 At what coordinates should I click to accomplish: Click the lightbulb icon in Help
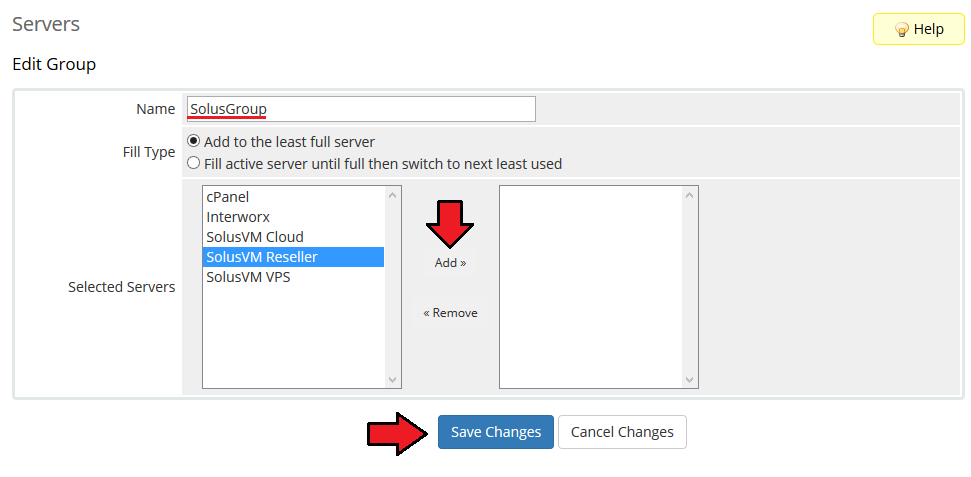click(x=902, y=29)
